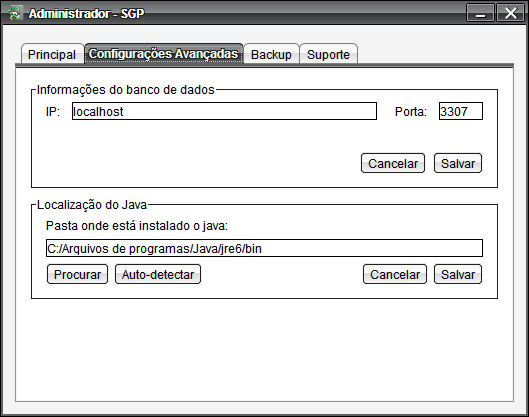Image resolution: width=529 pixels, height=417 pixels.
Task: Focus the IP field containing localhost
Action: [224, 111]
